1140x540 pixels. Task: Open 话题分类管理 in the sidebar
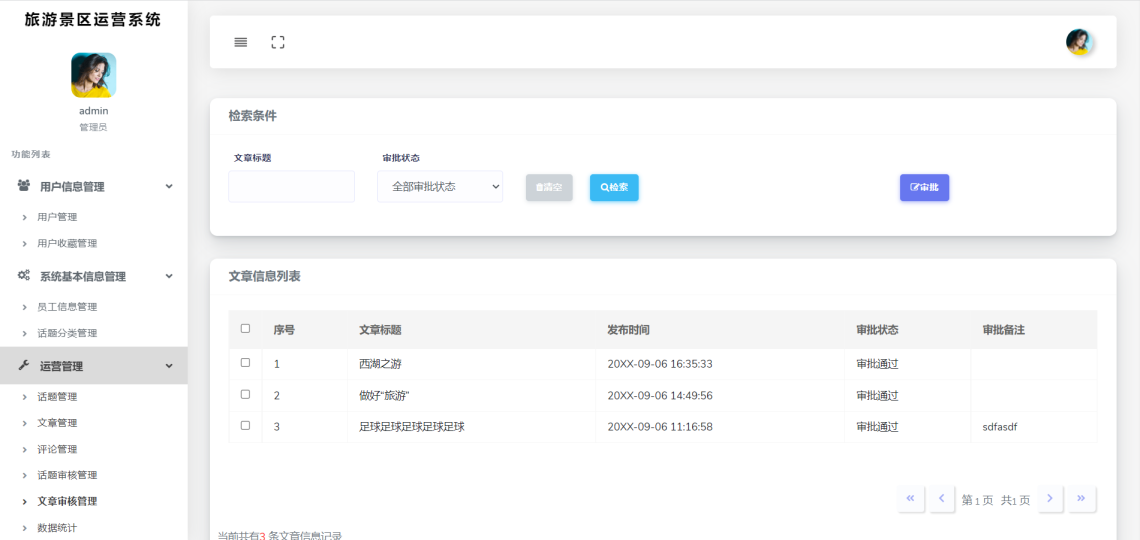(x=68, y=333)
